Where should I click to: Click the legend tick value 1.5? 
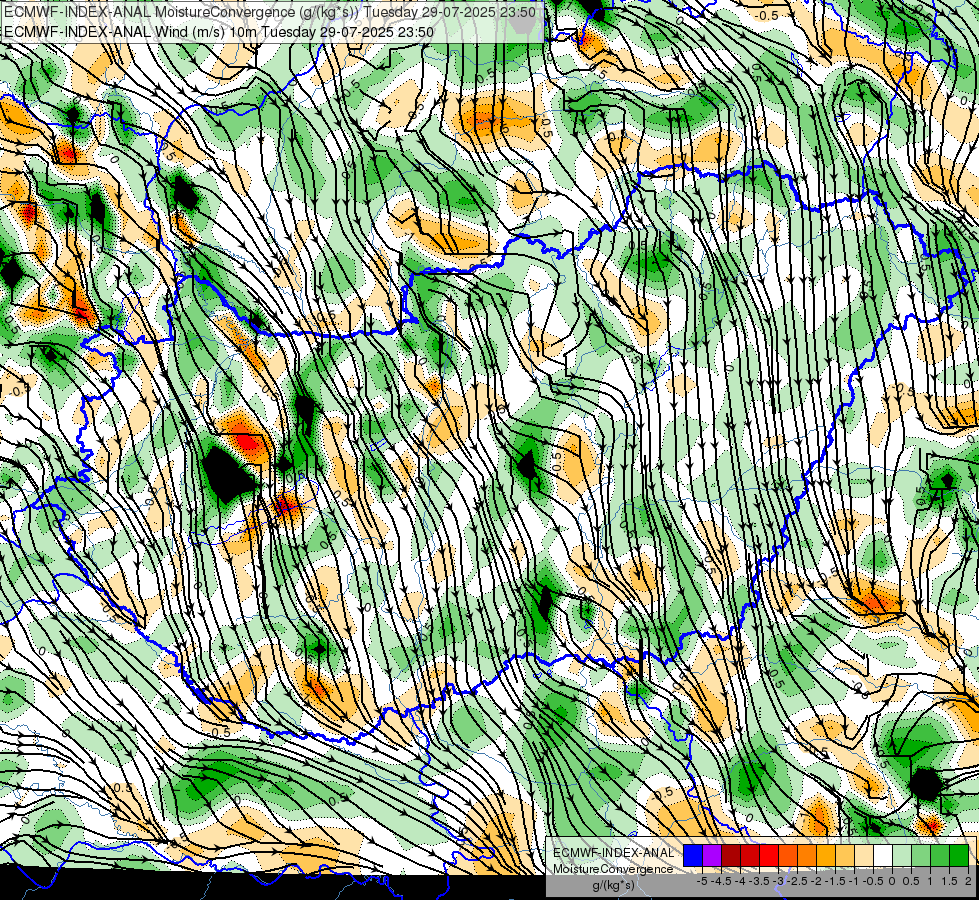tap(950, 881)
